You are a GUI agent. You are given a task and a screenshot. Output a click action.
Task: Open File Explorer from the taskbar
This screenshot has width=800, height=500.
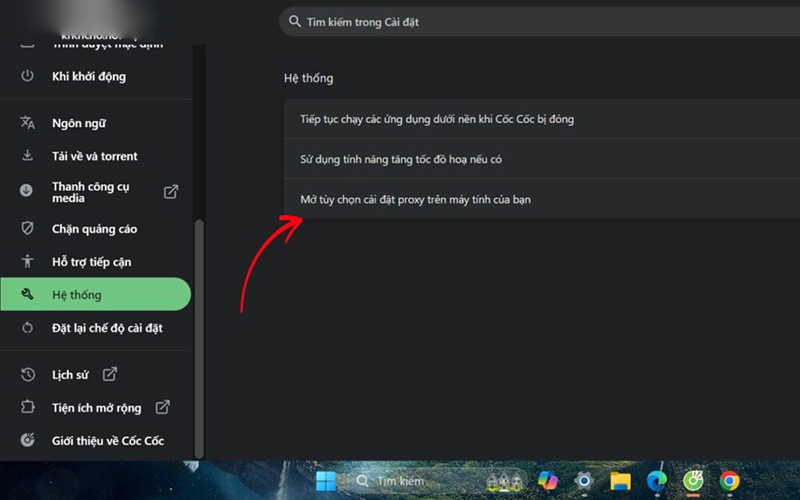[x=620, y=481]
